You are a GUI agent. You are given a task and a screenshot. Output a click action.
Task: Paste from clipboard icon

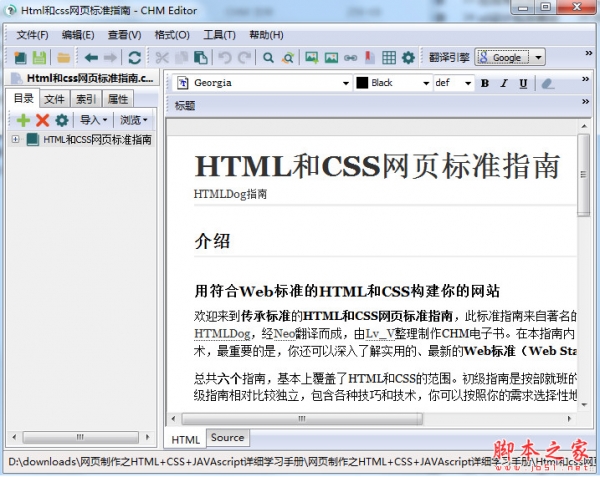pyautogui.click(x=201, y=58)
